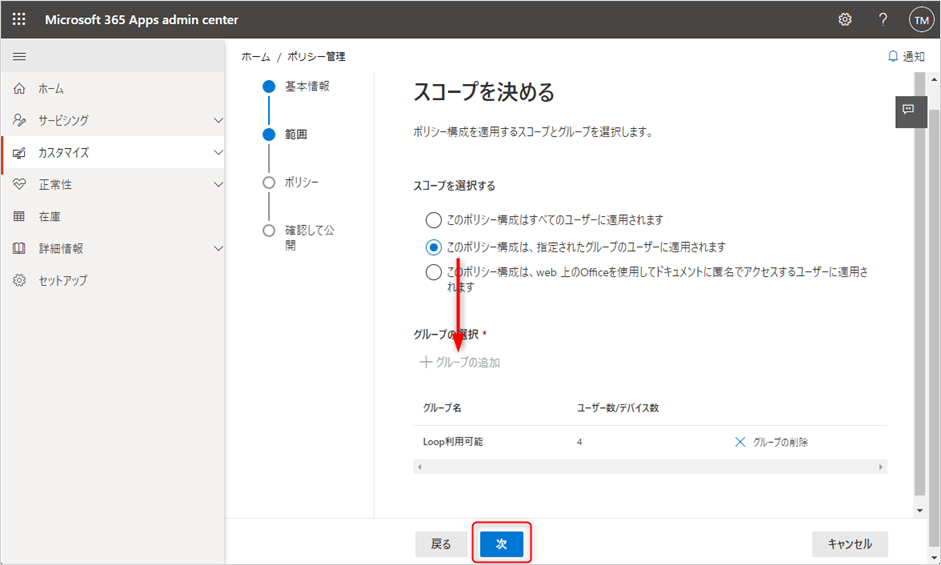
Task: Click the plus icon for グループの追加
Action: (425, 362)
